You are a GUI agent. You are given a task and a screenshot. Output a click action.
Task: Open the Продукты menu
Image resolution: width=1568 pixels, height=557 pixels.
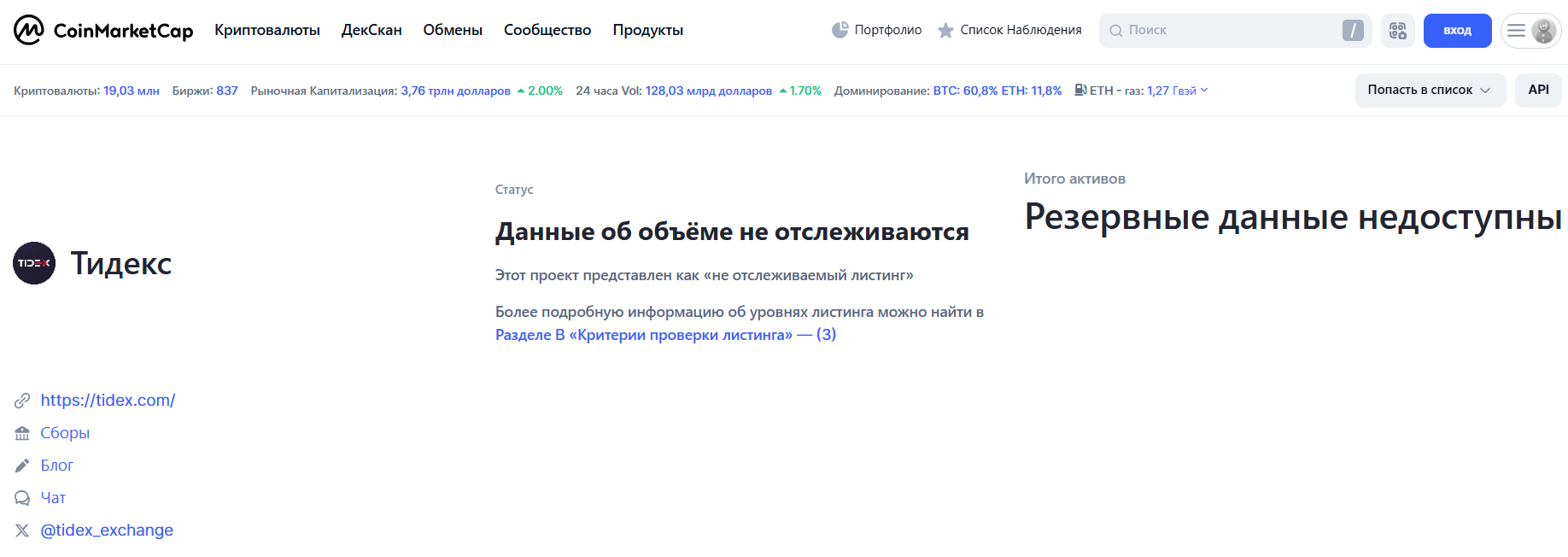tap(647, 30)
